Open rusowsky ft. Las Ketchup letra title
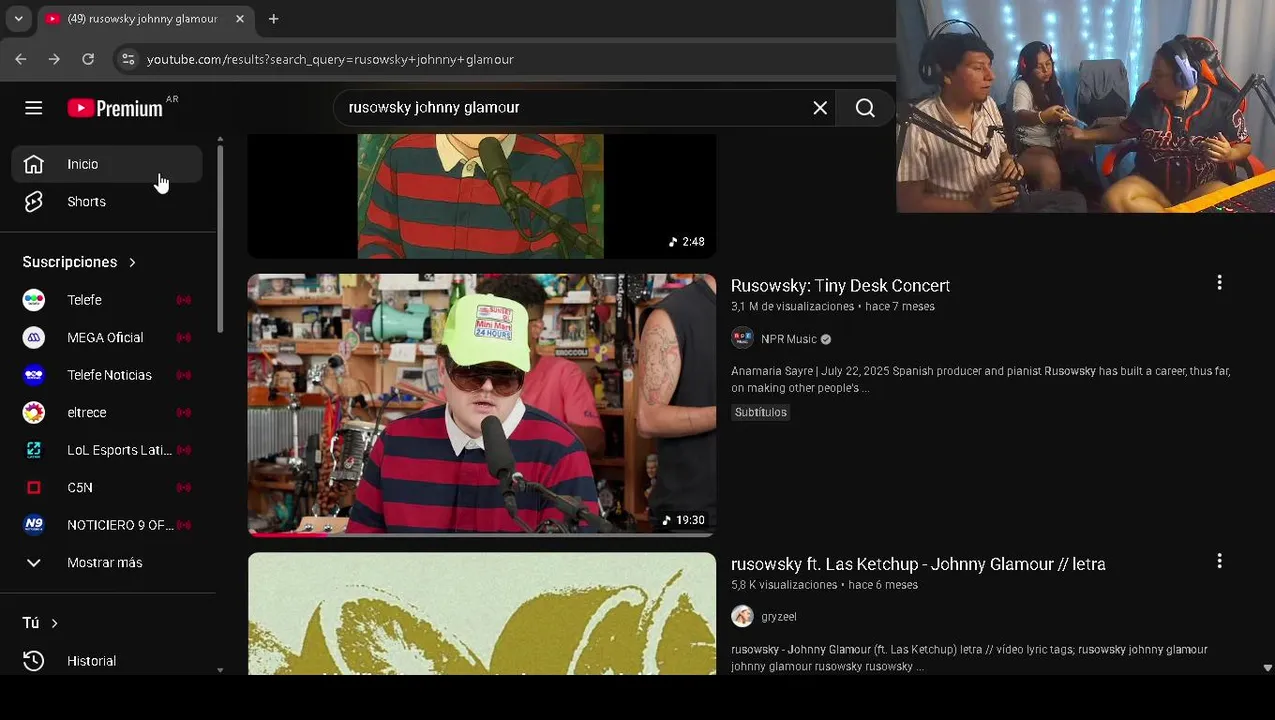This screenshot has height=720, width=1275. pos(918,564)
